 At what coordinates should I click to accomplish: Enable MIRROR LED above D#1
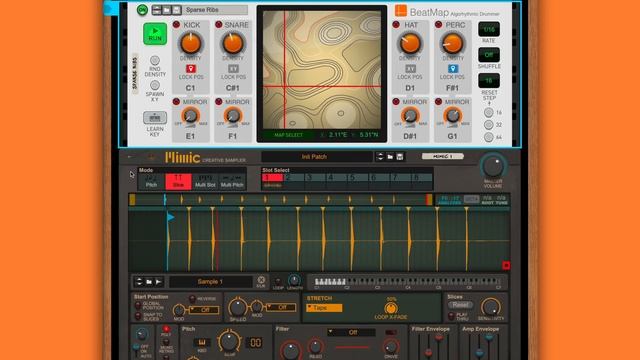396,102
